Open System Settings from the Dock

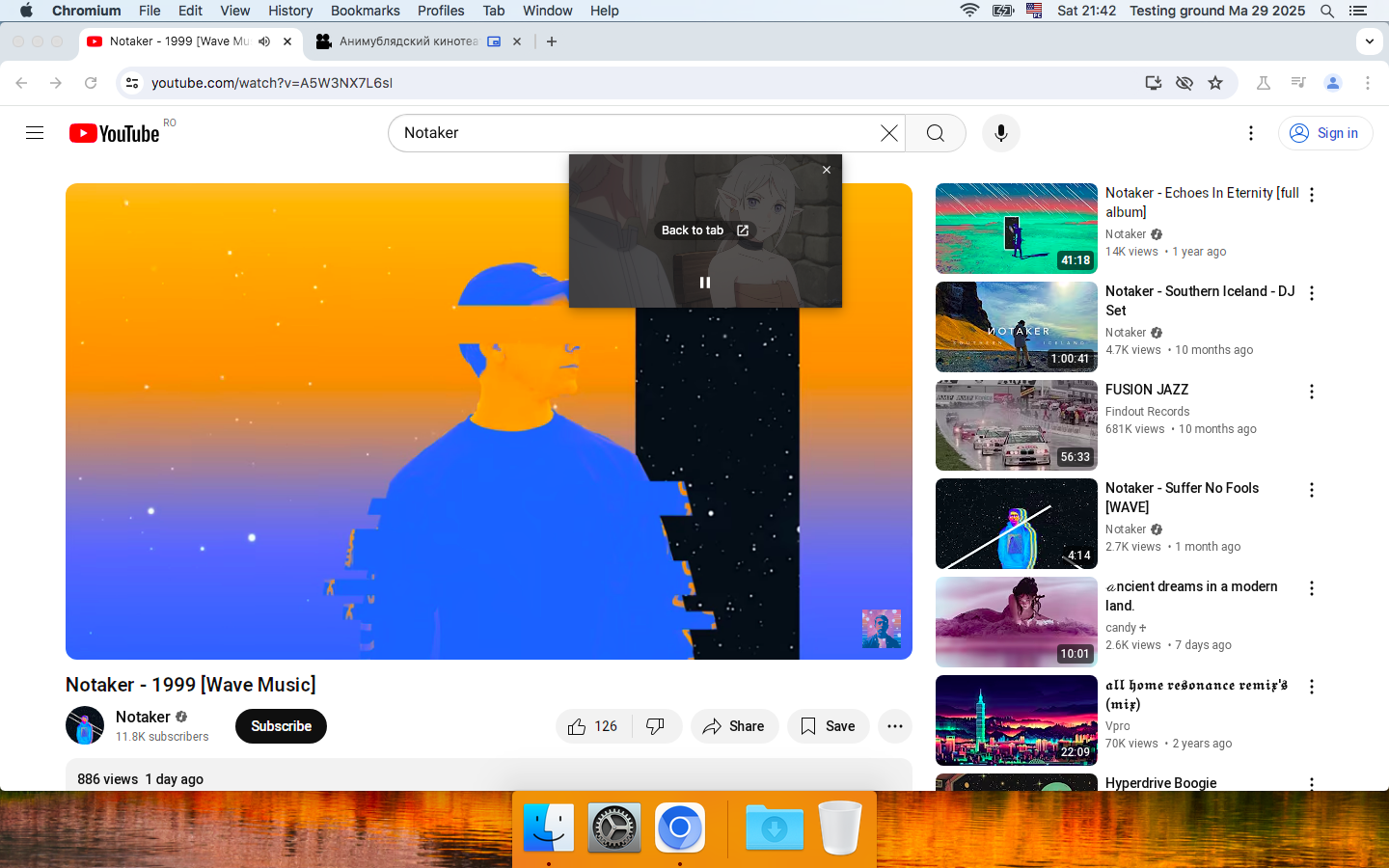point(614,827)
